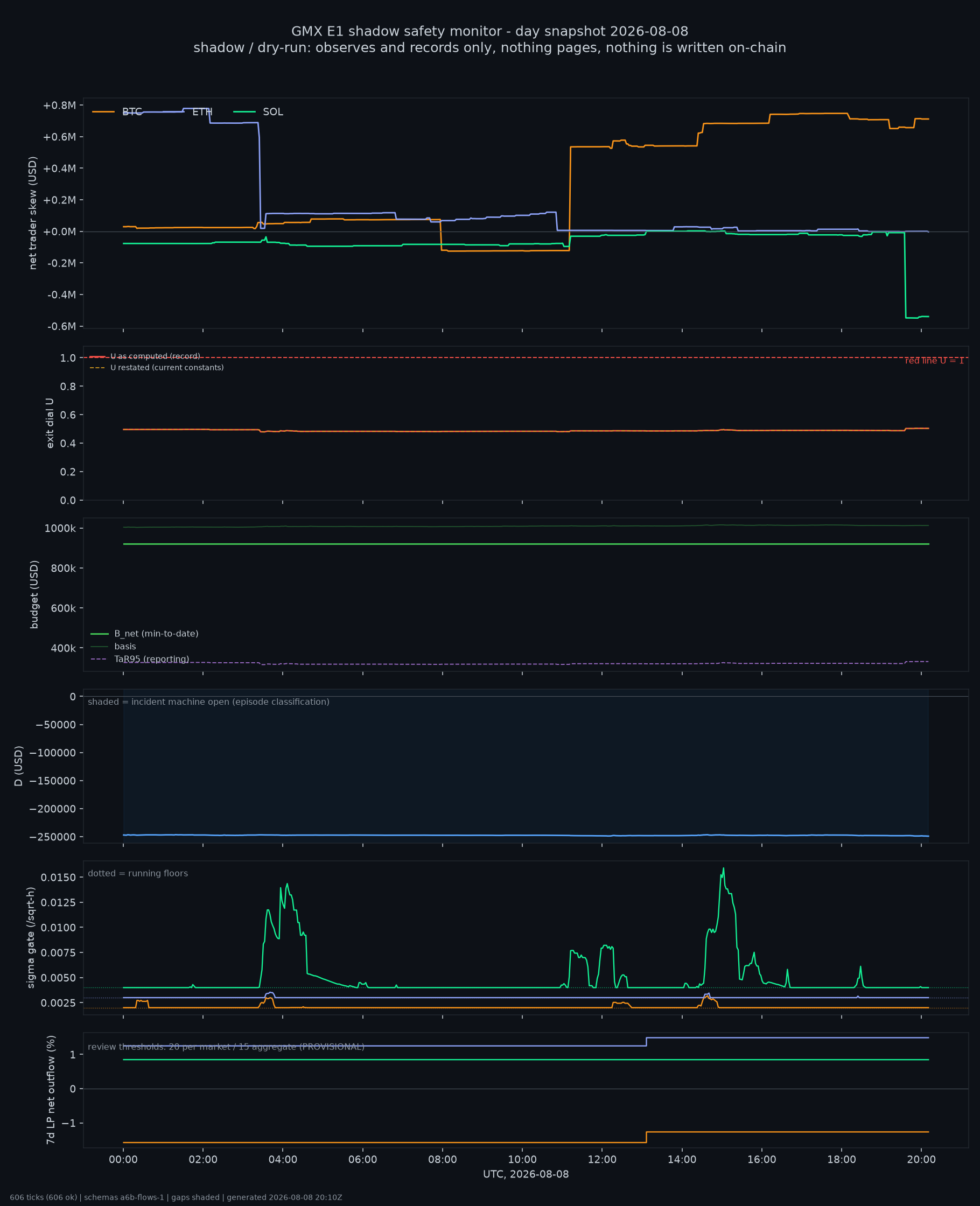The height and width of the screenshot is (1206, 980).
Task: Click the '−250000' D axis tick
Action: pos(53,838)
